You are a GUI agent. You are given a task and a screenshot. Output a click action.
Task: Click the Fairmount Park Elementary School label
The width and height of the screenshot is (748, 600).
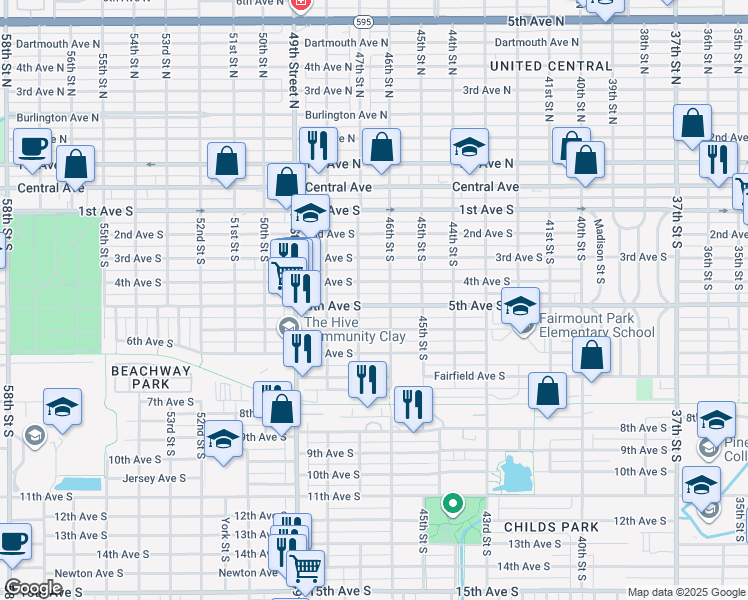point(597,325)
